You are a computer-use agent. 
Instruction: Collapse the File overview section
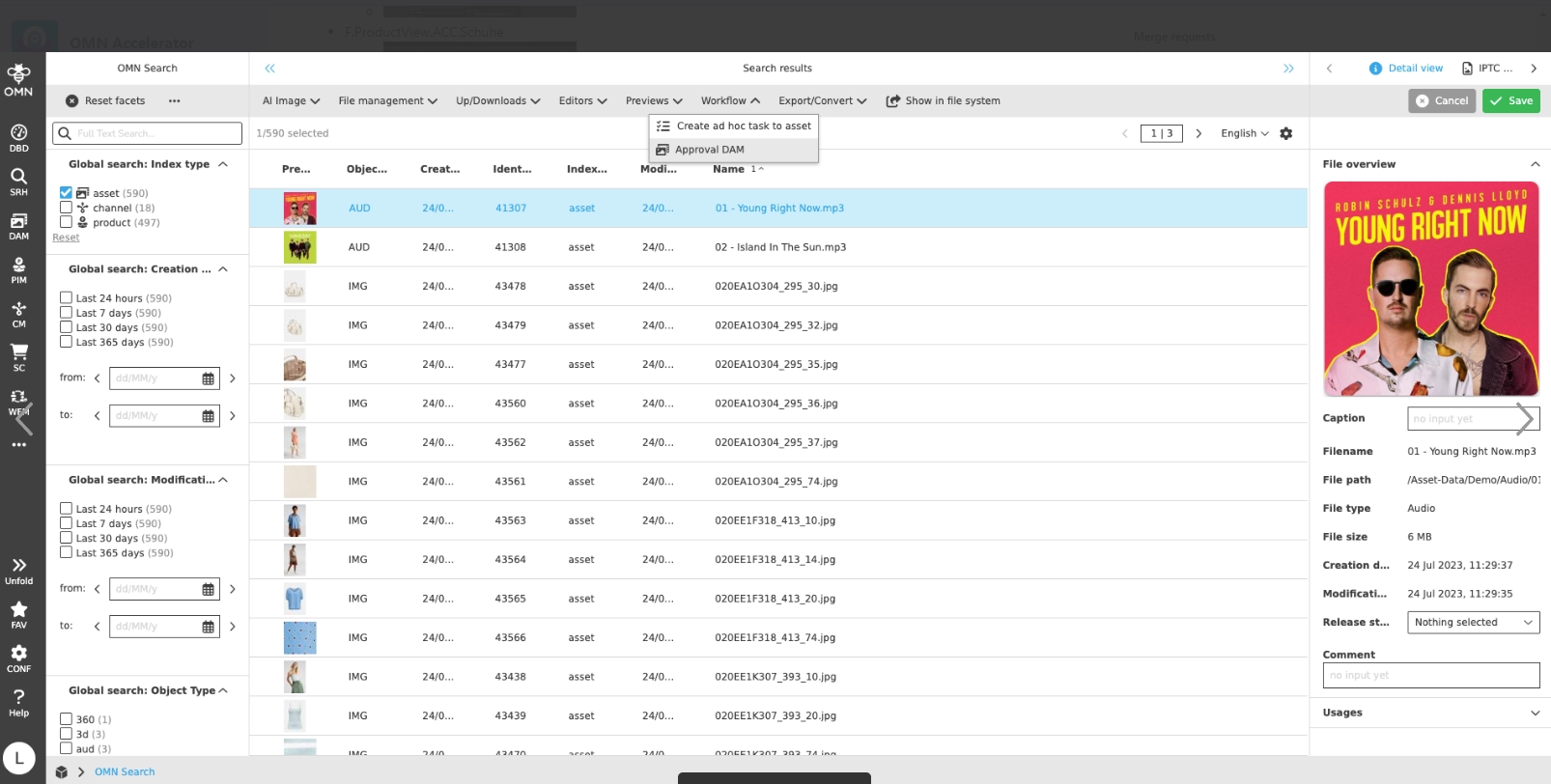coord(1535,164)
